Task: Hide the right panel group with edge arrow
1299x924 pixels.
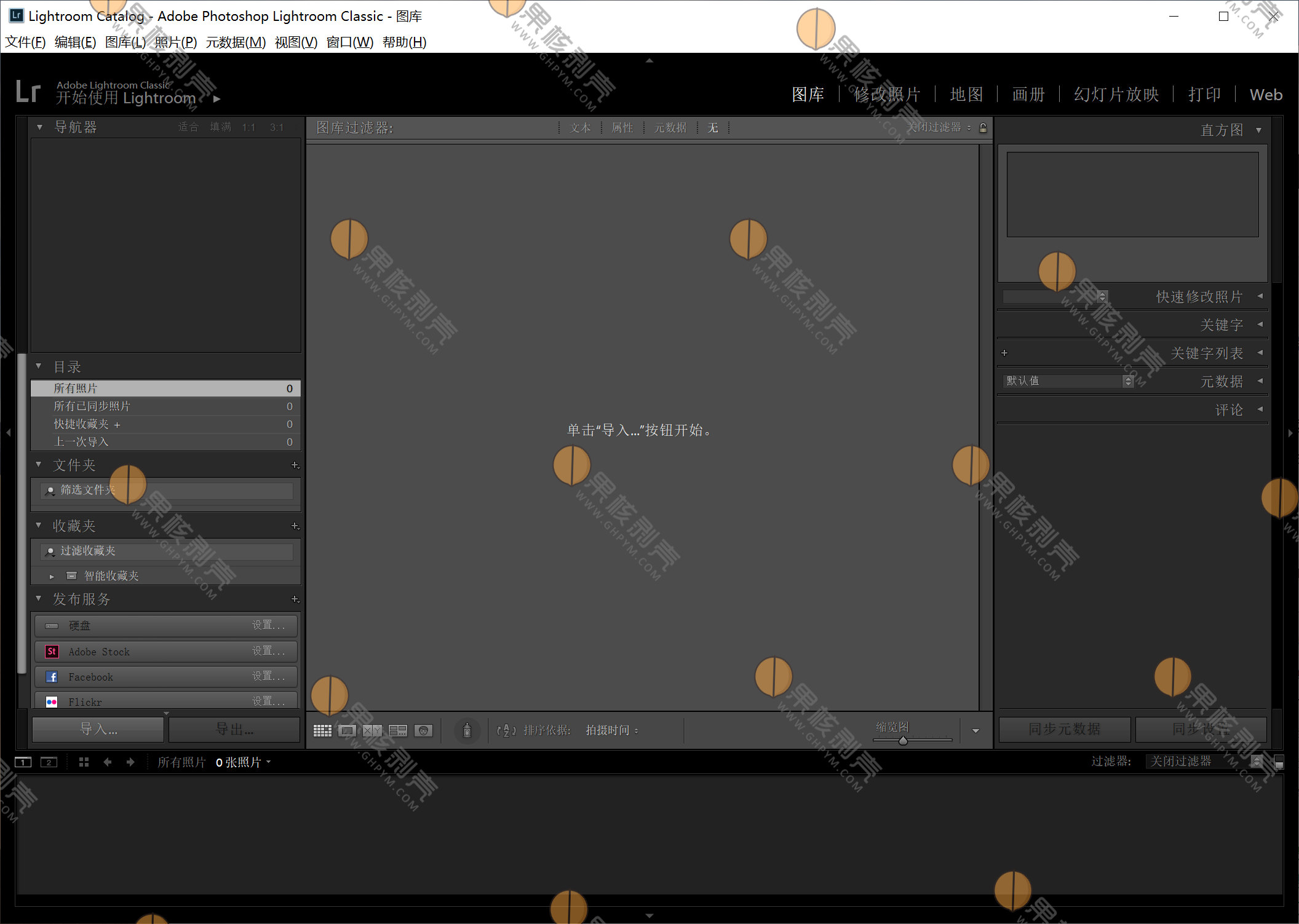Action: coord(1290,433)
